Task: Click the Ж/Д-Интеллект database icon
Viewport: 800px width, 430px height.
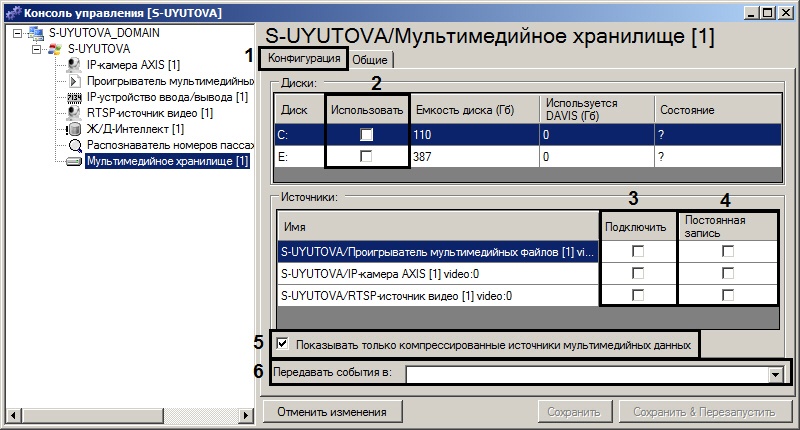Action: pyautogui.click(x=74, y=129)
